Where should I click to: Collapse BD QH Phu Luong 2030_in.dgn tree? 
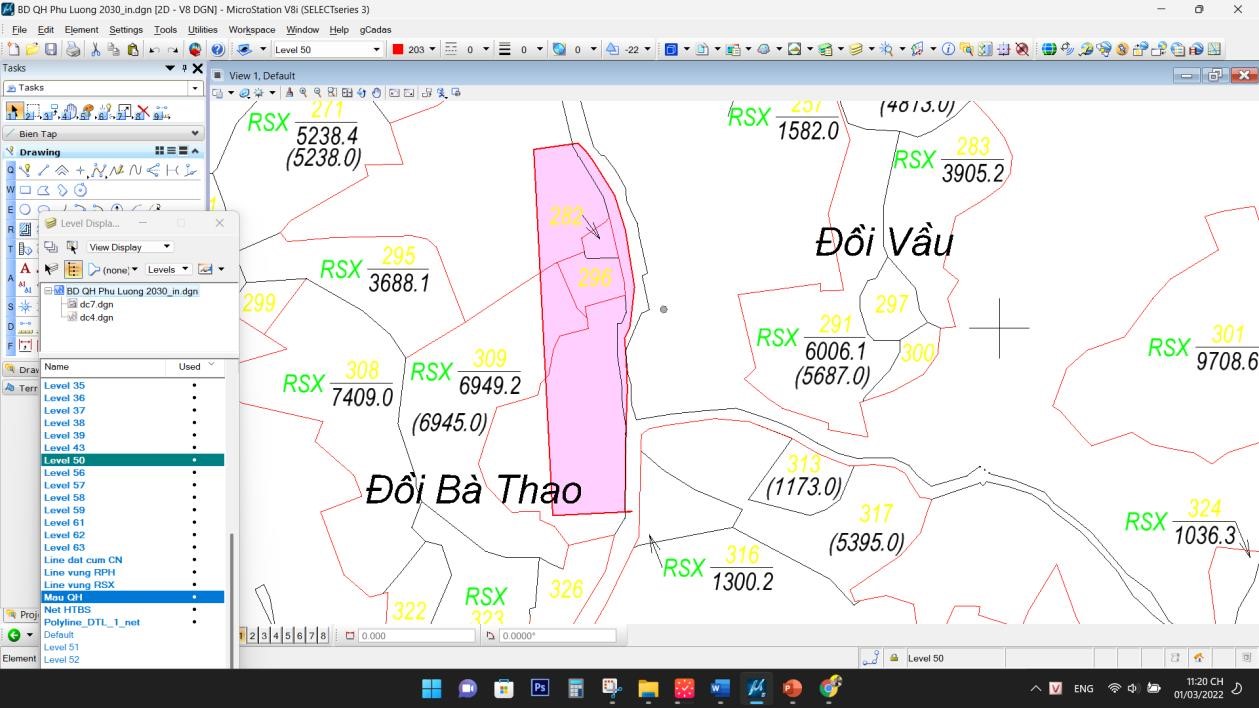point(48,291)
